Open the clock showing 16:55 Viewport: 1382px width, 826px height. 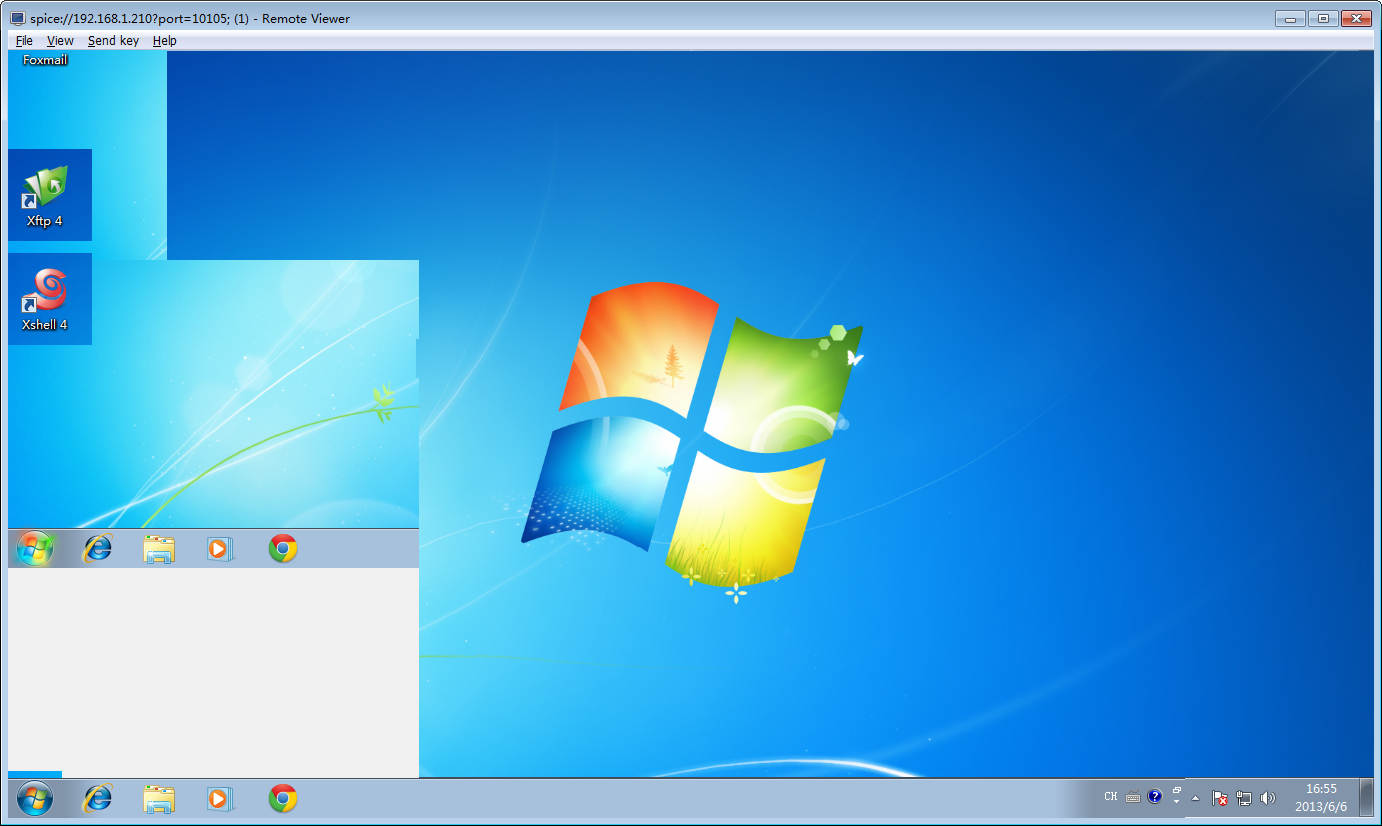(1321, 798)
